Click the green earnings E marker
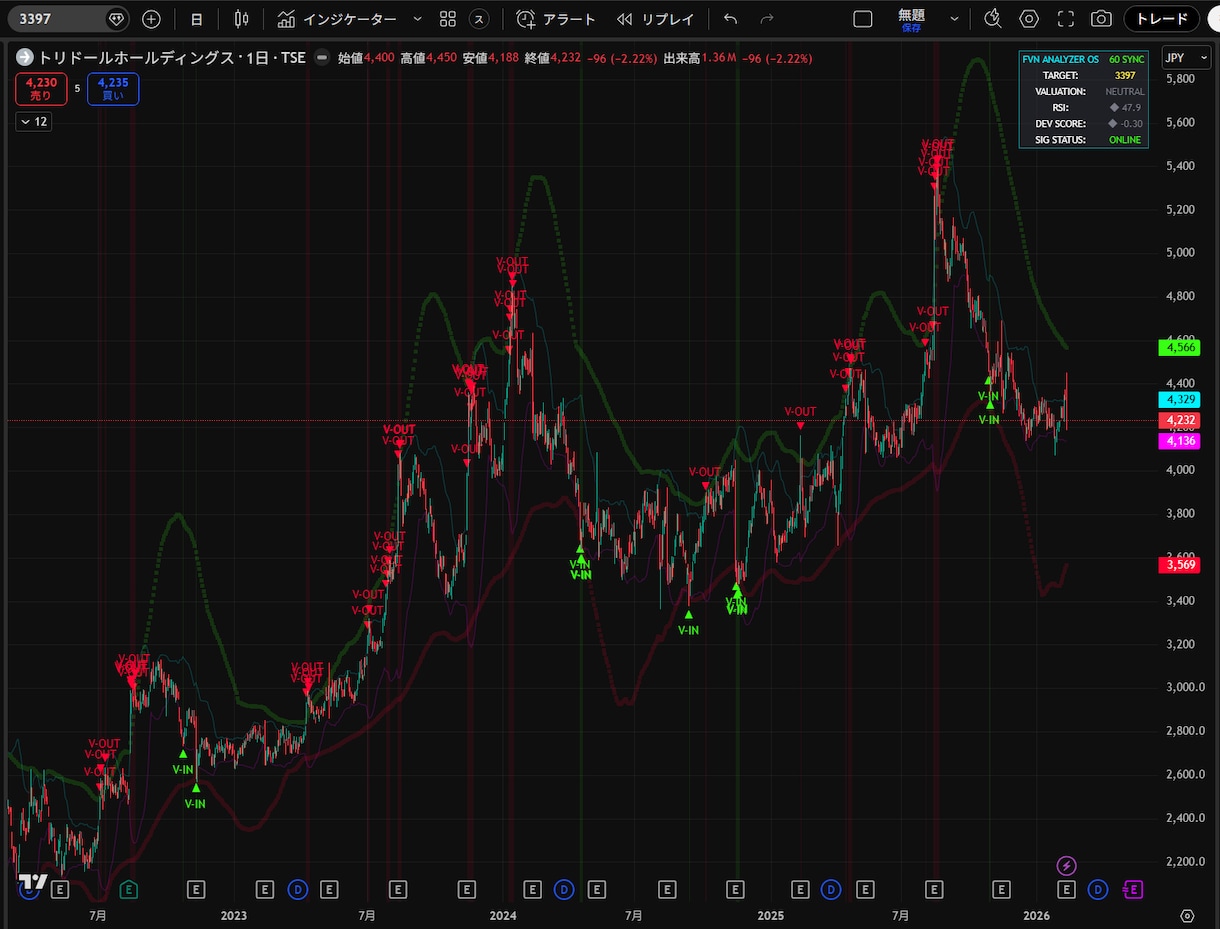 click(x=128, y=889)
